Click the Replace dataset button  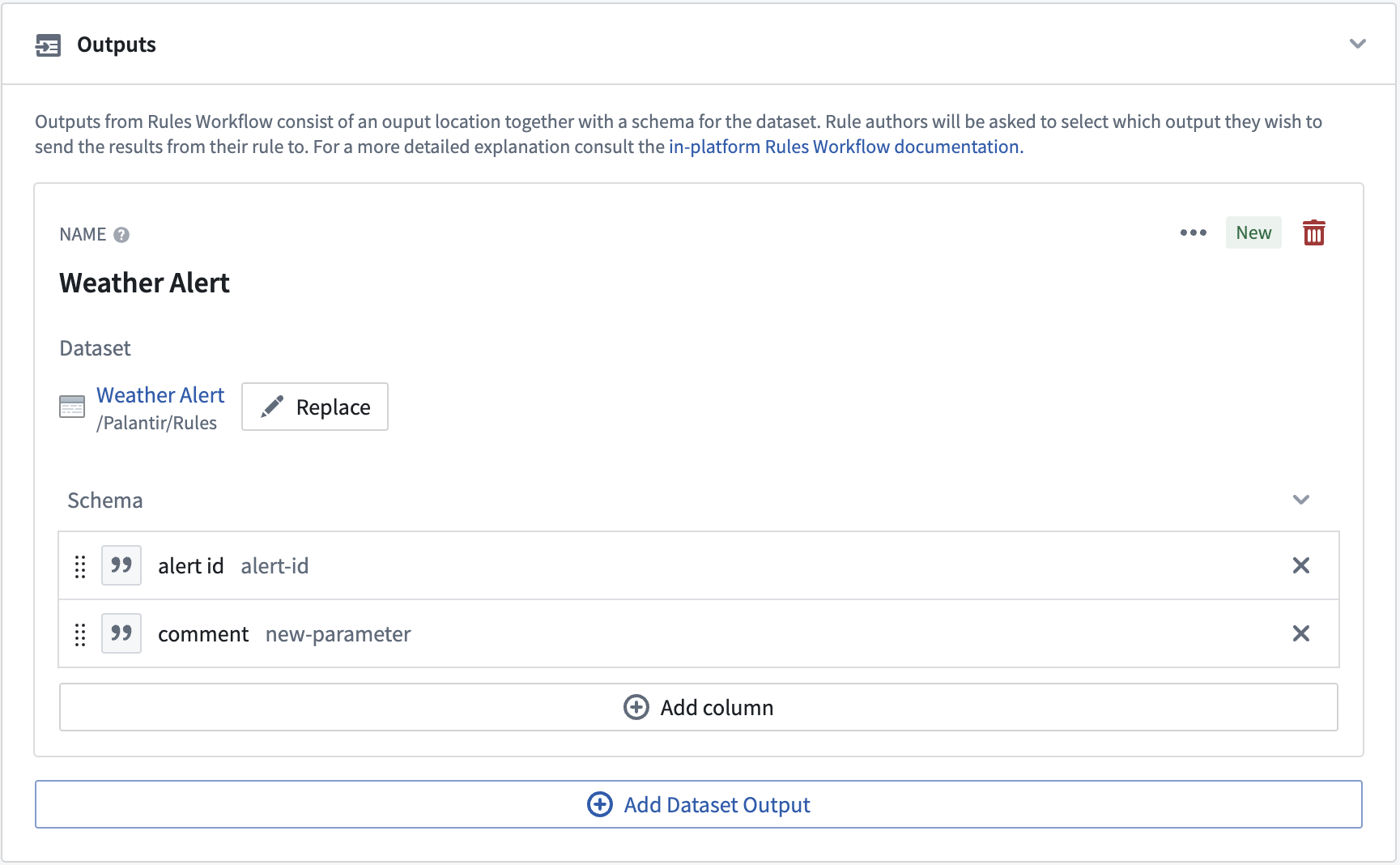315,407
